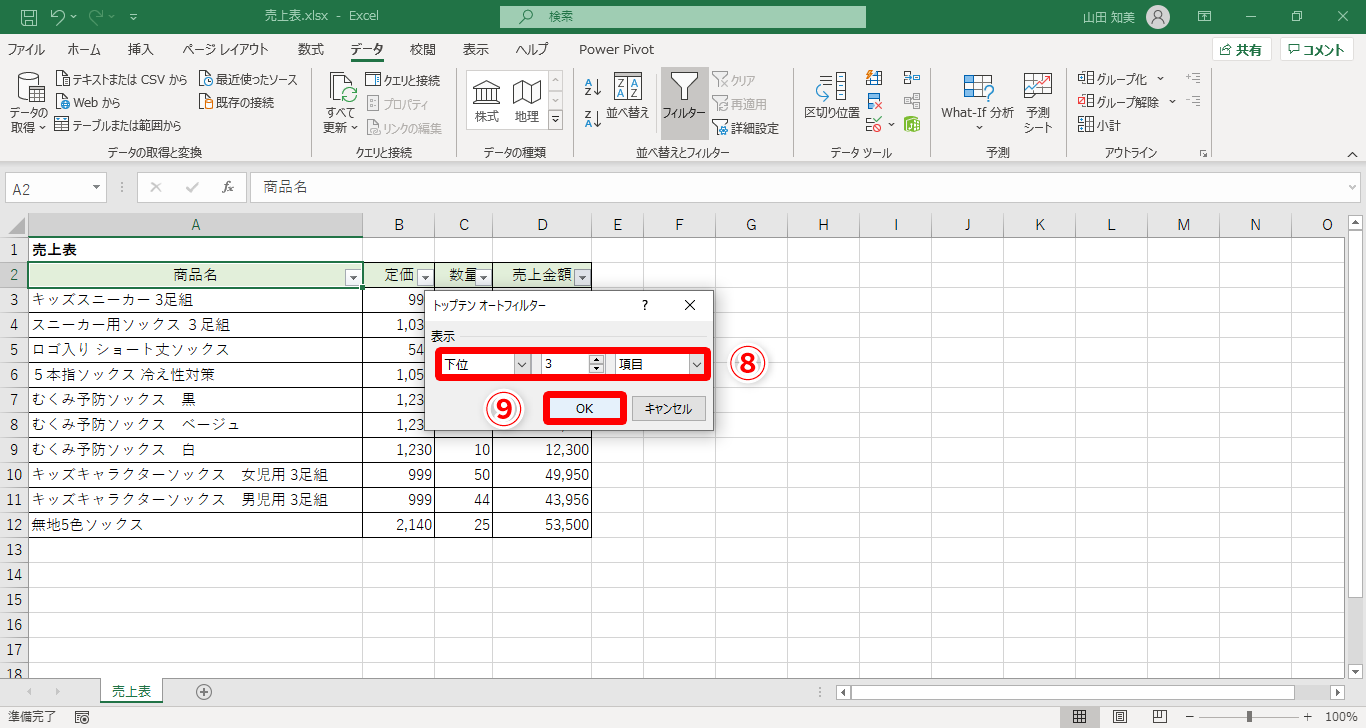Click Flash Fill icon in Data Tools

coord(874,78)
